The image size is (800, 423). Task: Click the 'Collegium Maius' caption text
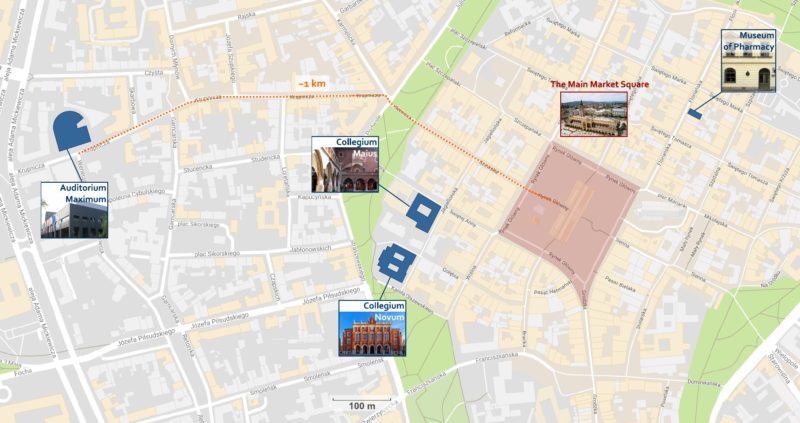(357, 147)
